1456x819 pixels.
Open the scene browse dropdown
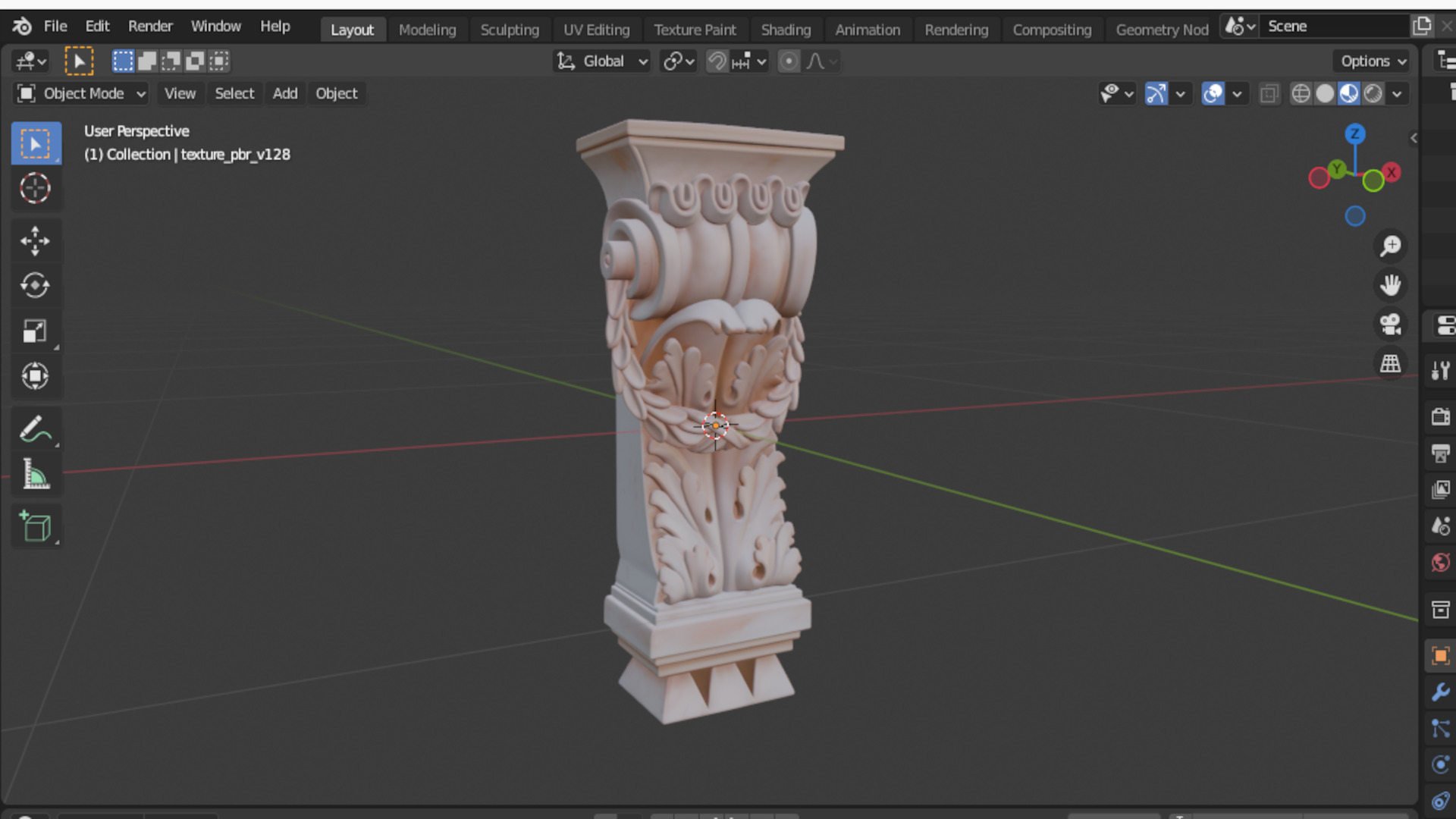coord(1239,27)
